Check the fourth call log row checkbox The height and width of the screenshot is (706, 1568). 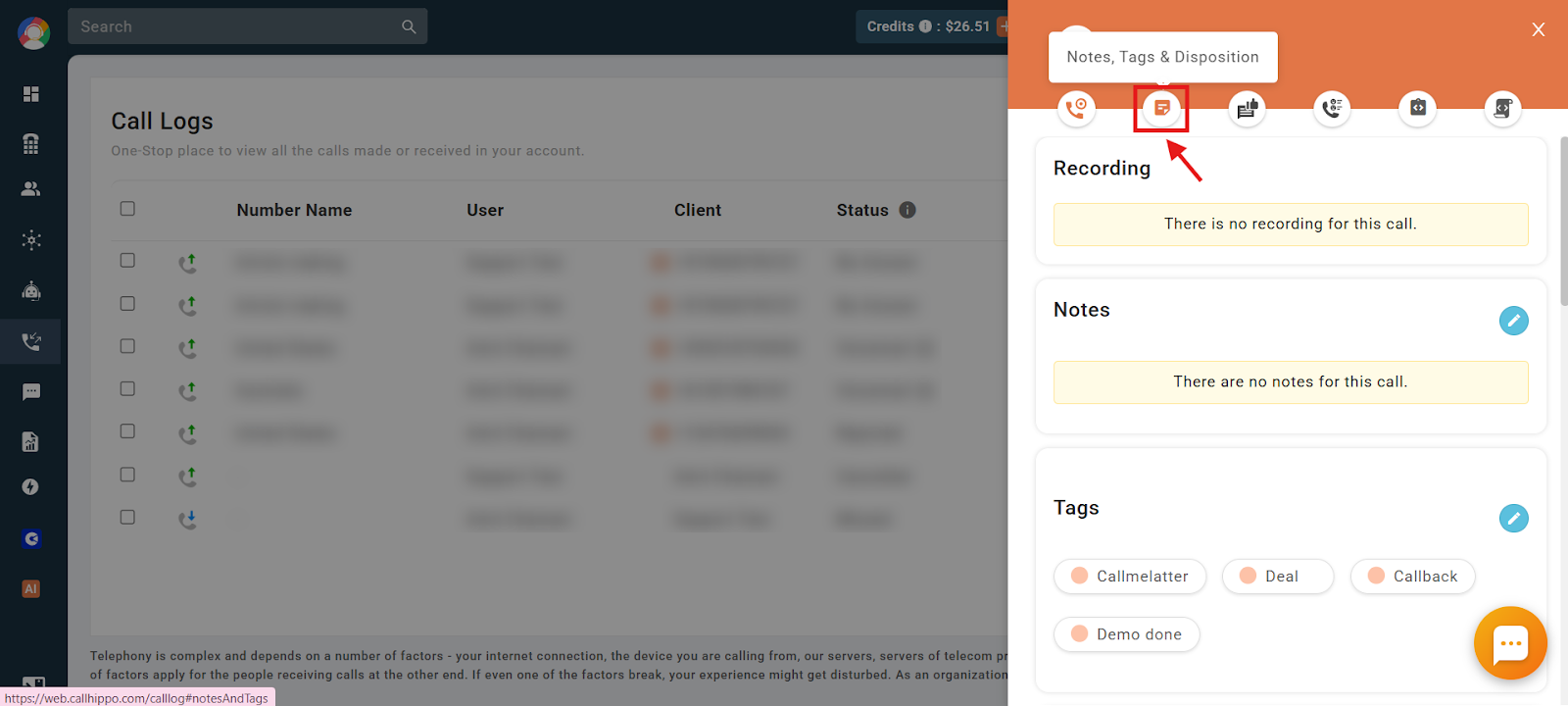tap(127, 389)
